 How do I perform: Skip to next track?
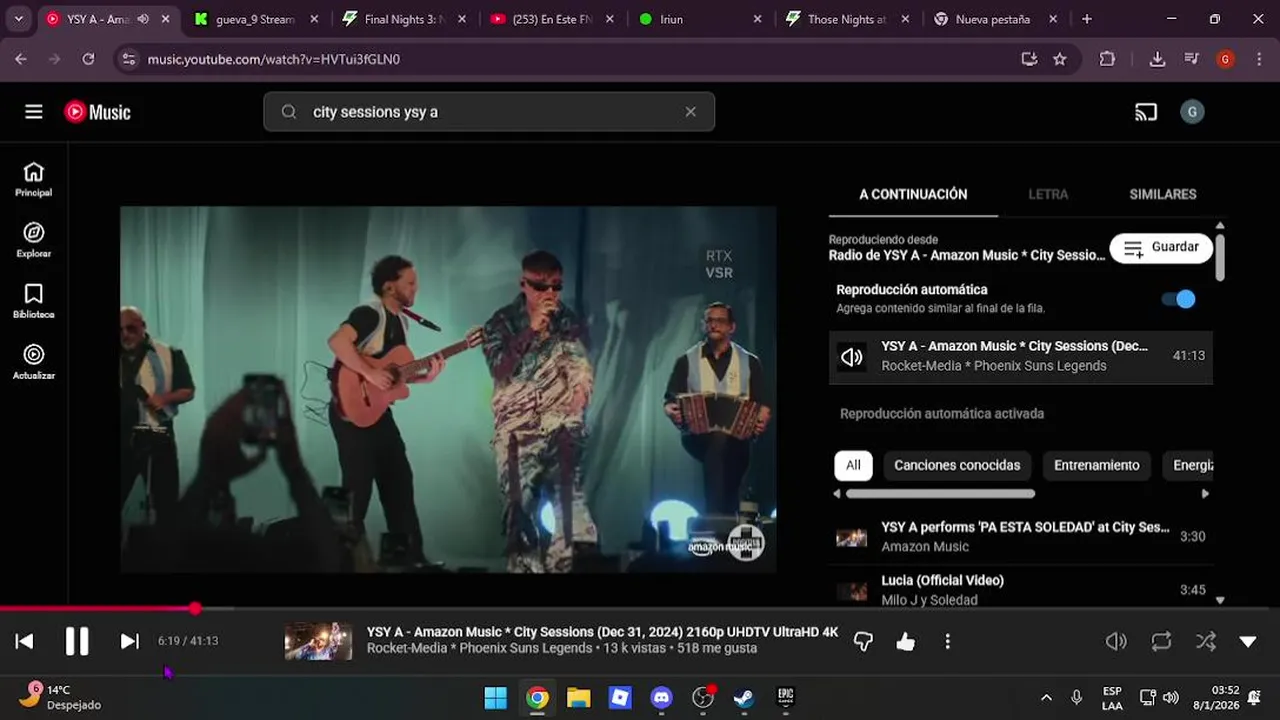(x=129, y=641)
